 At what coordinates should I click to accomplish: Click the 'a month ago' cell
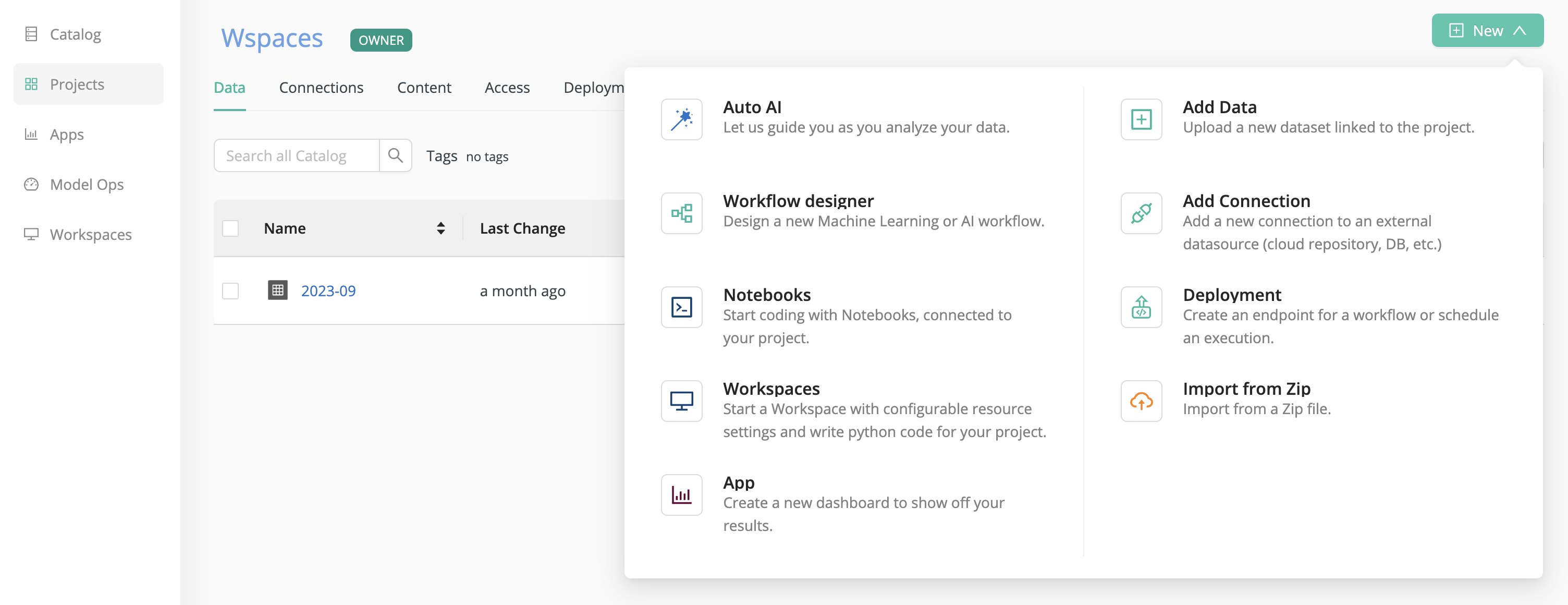[x=522, y=291]
